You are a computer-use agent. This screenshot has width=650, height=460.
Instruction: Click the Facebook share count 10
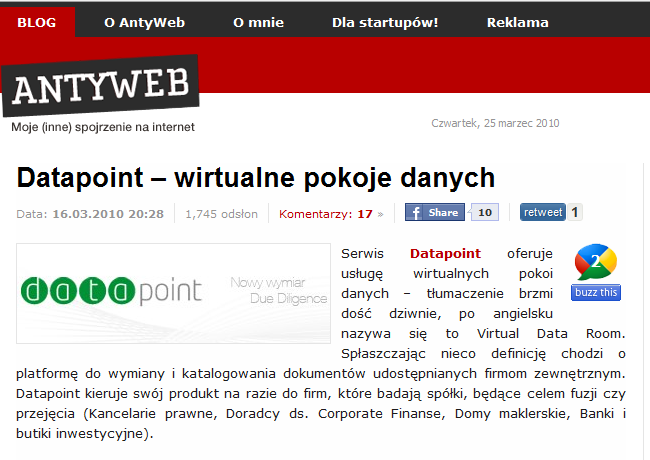(x=485, y=212)
